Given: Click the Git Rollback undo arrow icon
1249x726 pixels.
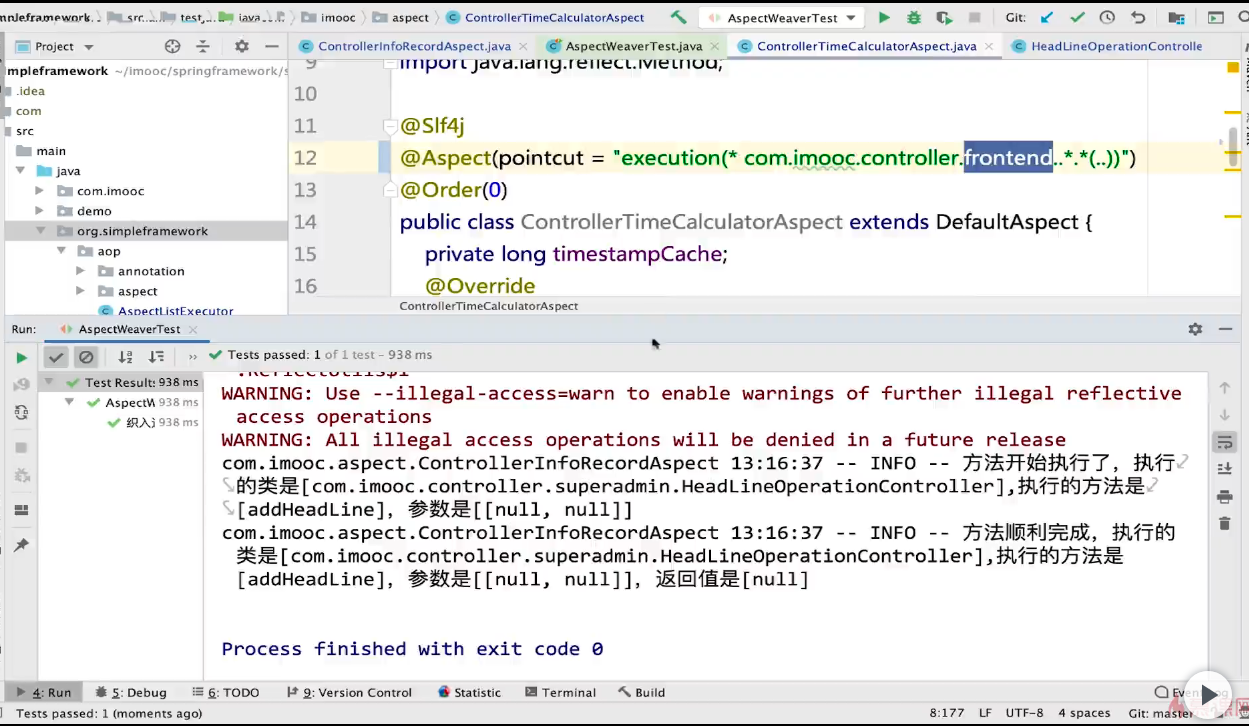Looking at the screenshot, I should (x=1138, y=18).
